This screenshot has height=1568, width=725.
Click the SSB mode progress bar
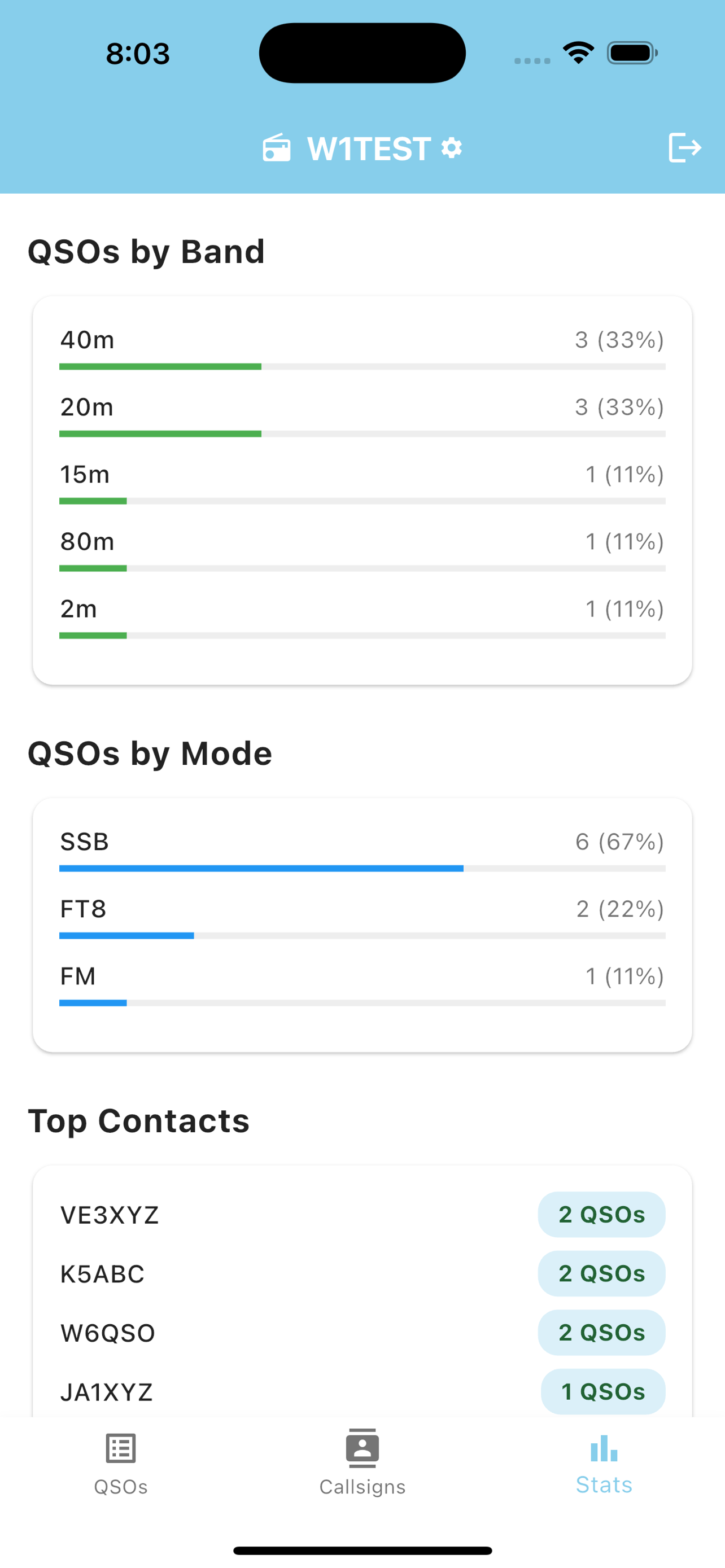(362, 868)
